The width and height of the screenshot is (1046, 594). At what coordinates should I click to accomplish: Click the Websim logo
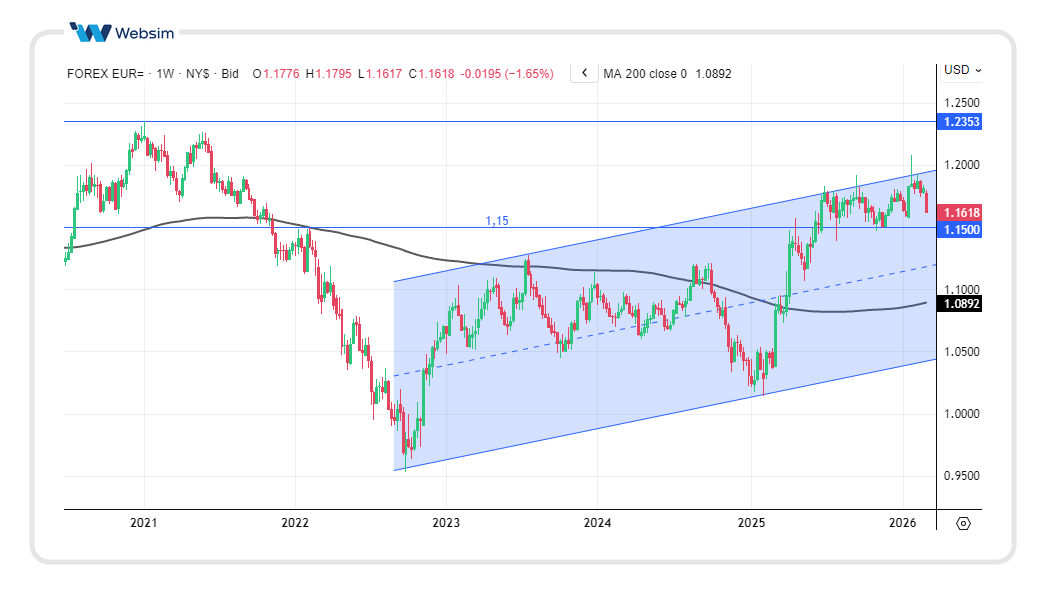(x=123, y=32)
